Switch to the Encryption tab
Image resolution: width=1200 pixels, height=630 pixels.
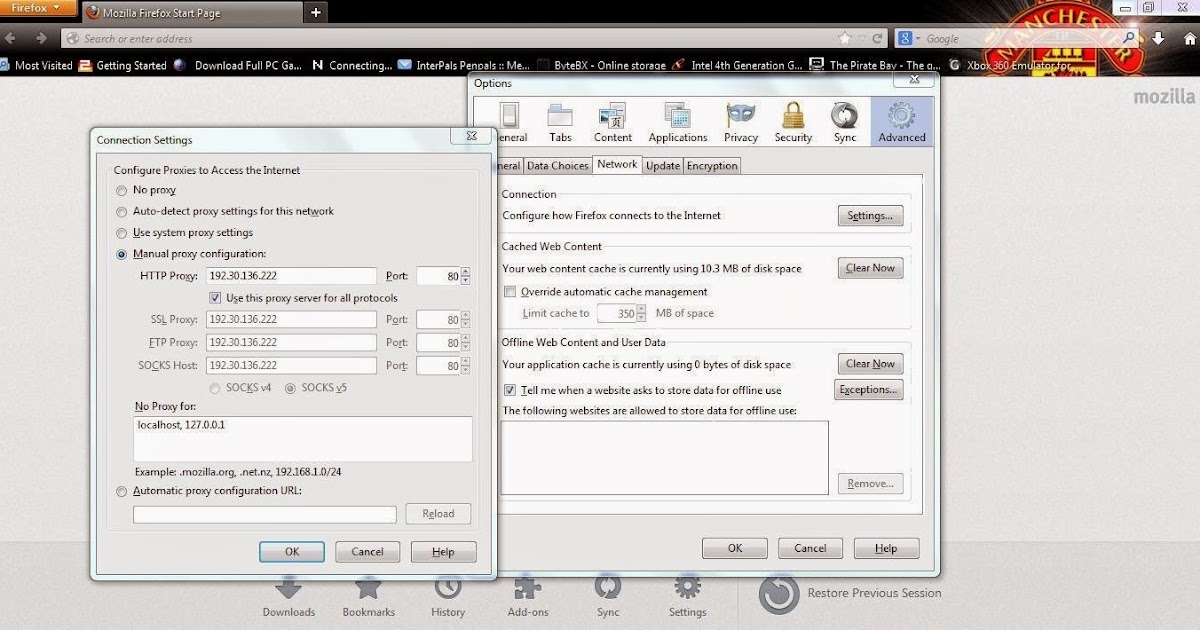(x=712, y=166)
